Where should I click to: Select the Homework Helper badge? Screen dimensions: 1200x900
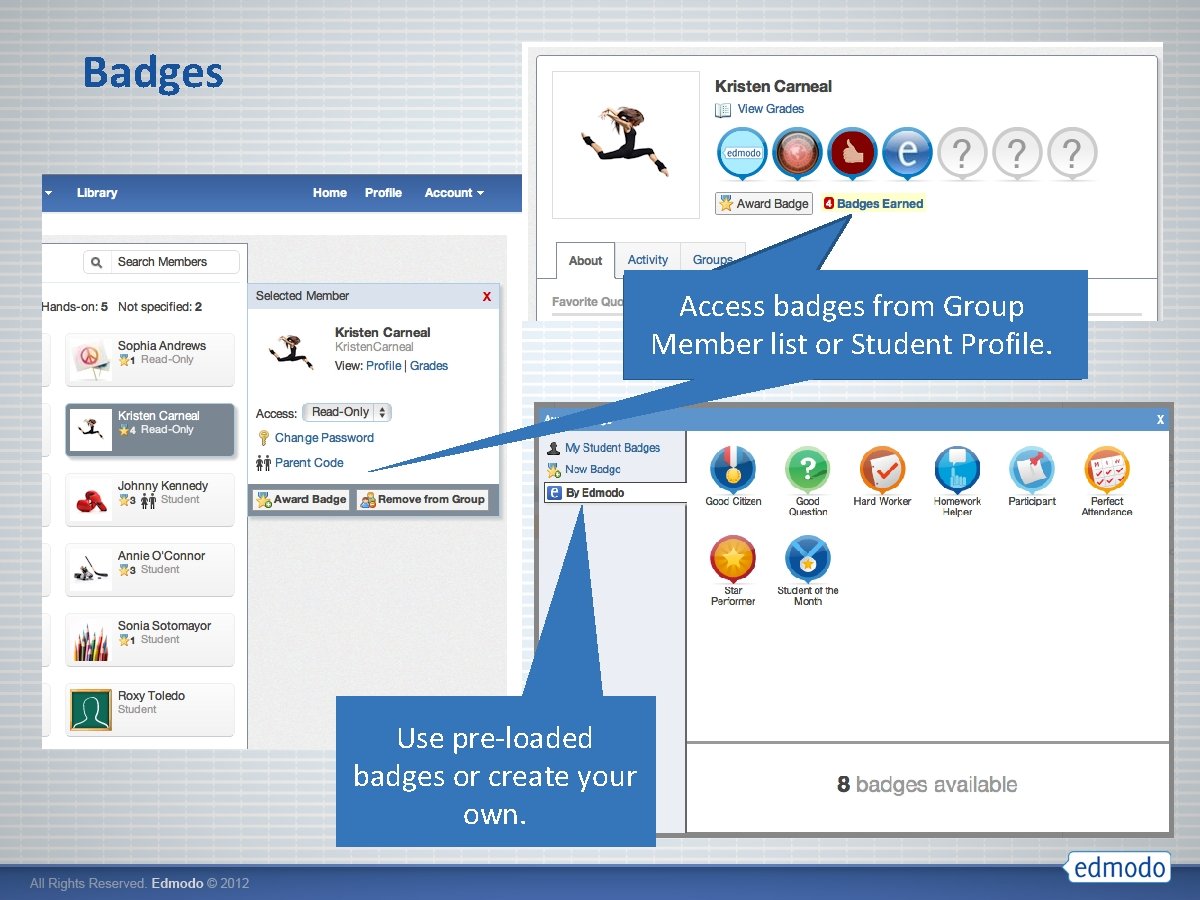[957, 468]
